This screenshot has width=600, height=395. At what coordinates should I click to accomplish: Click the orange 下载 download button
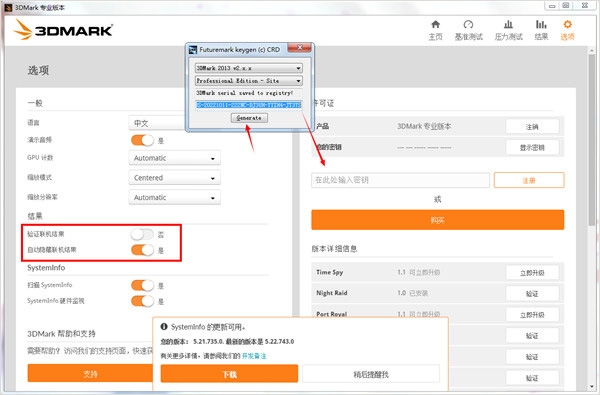point(229,374)
